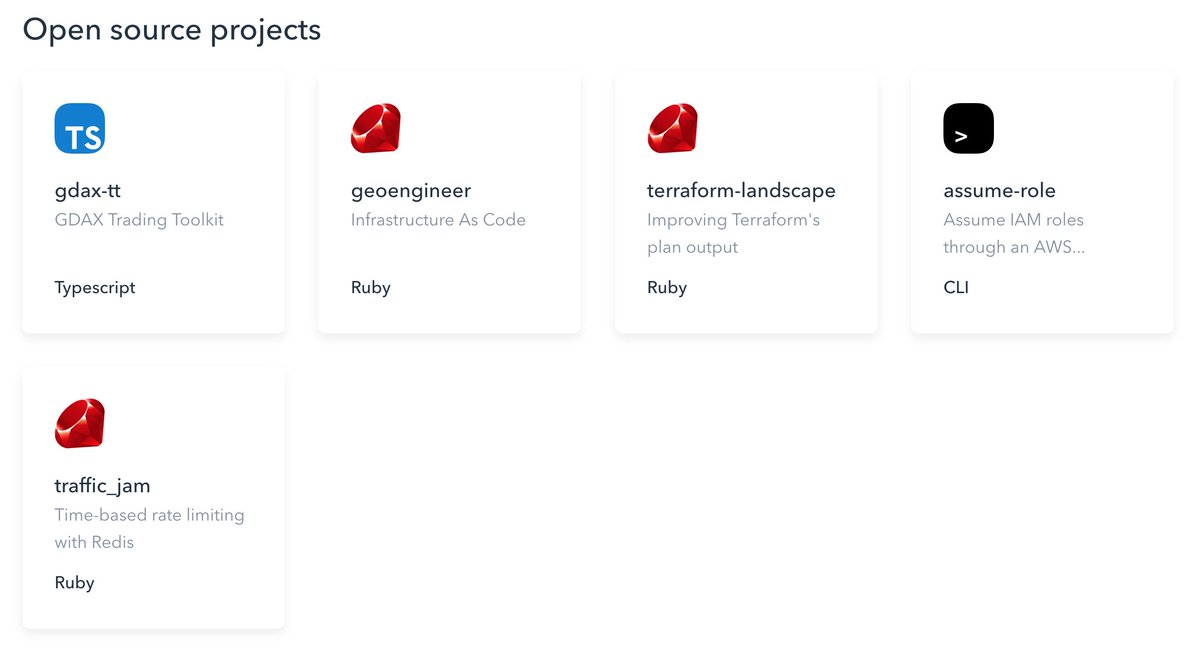
Task: Click the "GDAX Trading Toolkit" description
Action: tap(139, 220)
